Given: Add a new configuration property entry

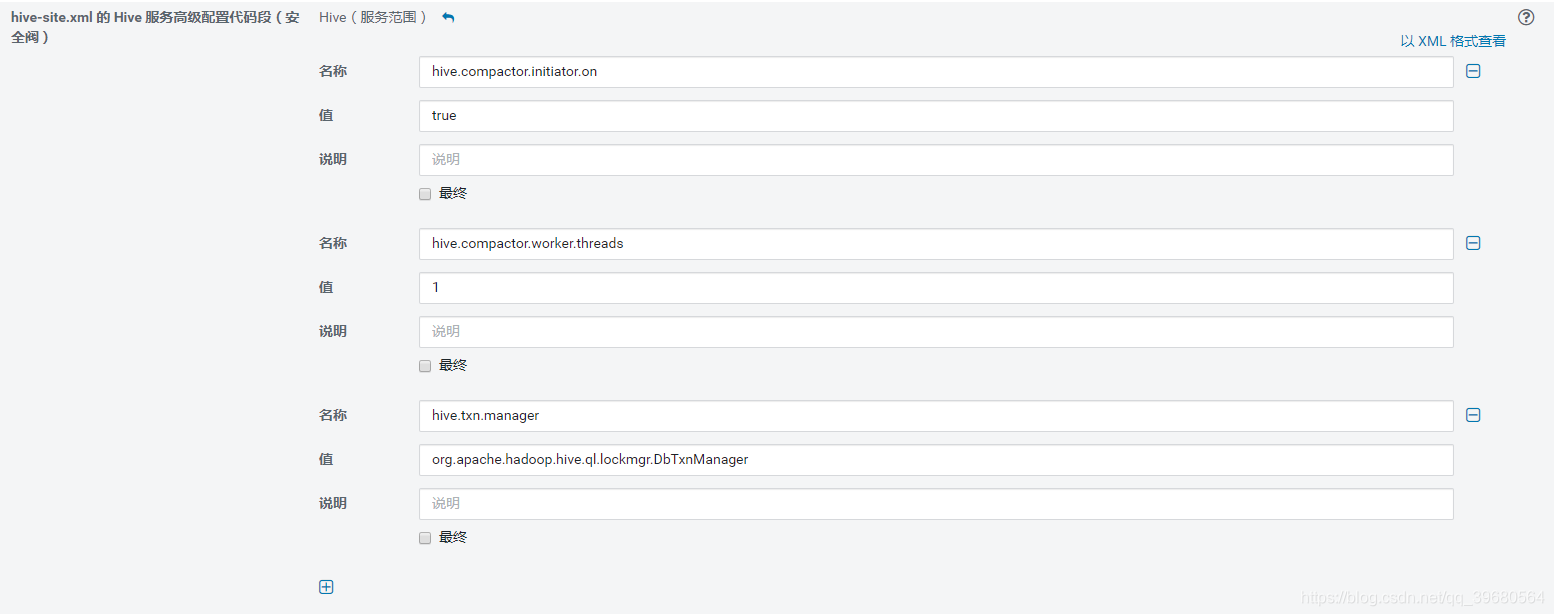Looking at the screenshot, I should click(x=326, y=587).
